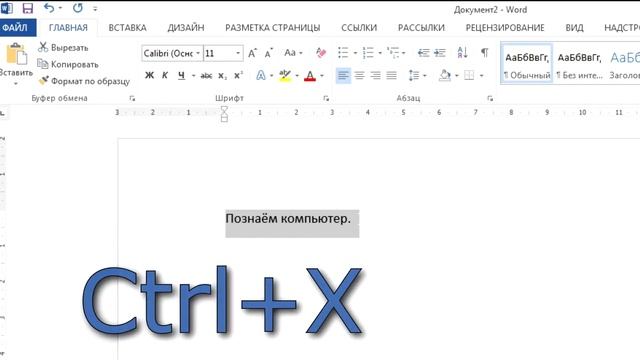The width and height of the screenshot is (640, 360).
Task: Open Шрифт dialog launcher
Action: [x=326, y=98]
